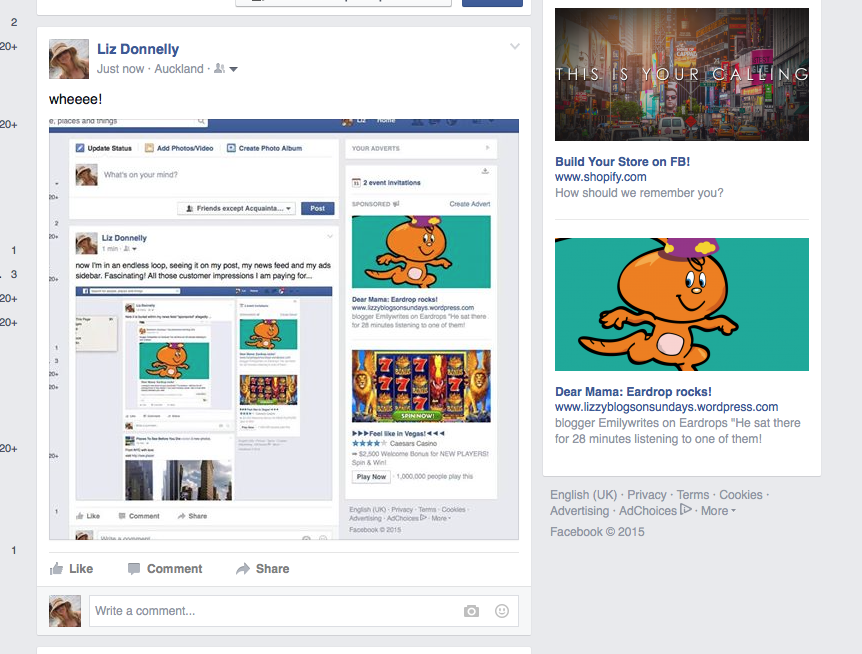Open Liz Donnelly's profile name link
The image size is (862, 654).
pos(138,49)
